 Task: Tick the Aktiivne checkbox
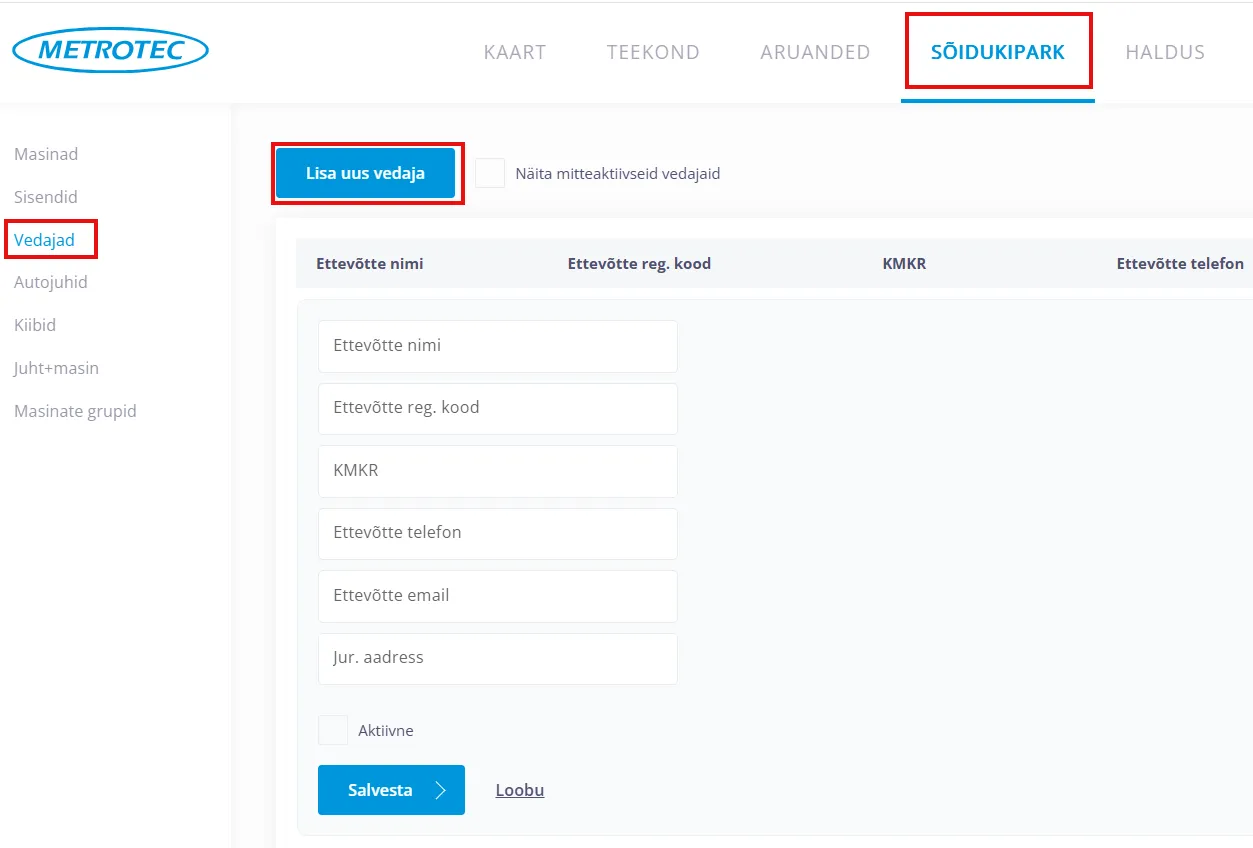click(333, 730)
